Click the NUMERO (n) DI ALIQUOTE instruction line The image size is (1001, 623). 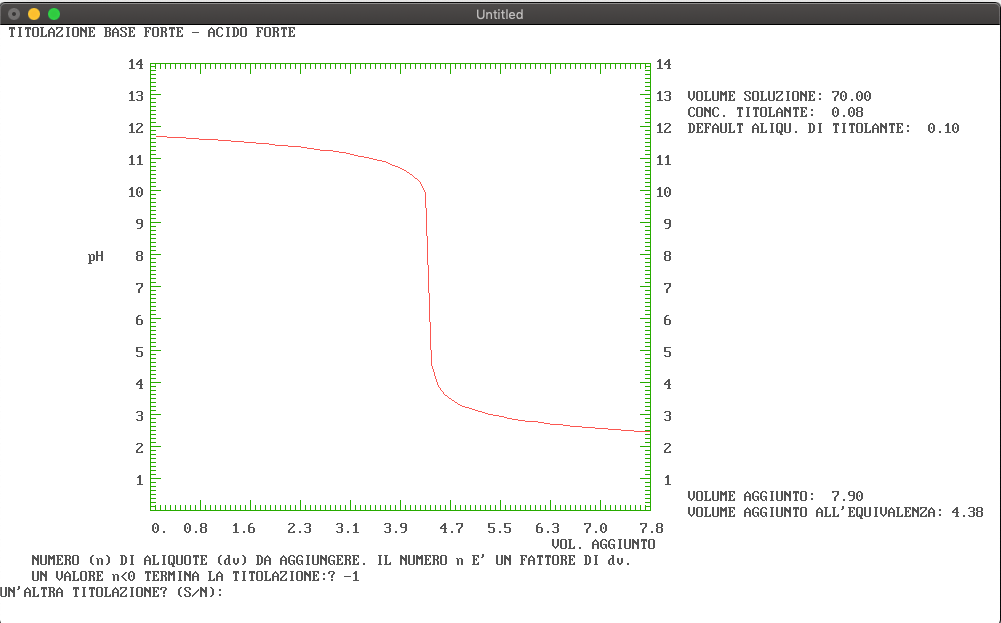pos(330,560)
